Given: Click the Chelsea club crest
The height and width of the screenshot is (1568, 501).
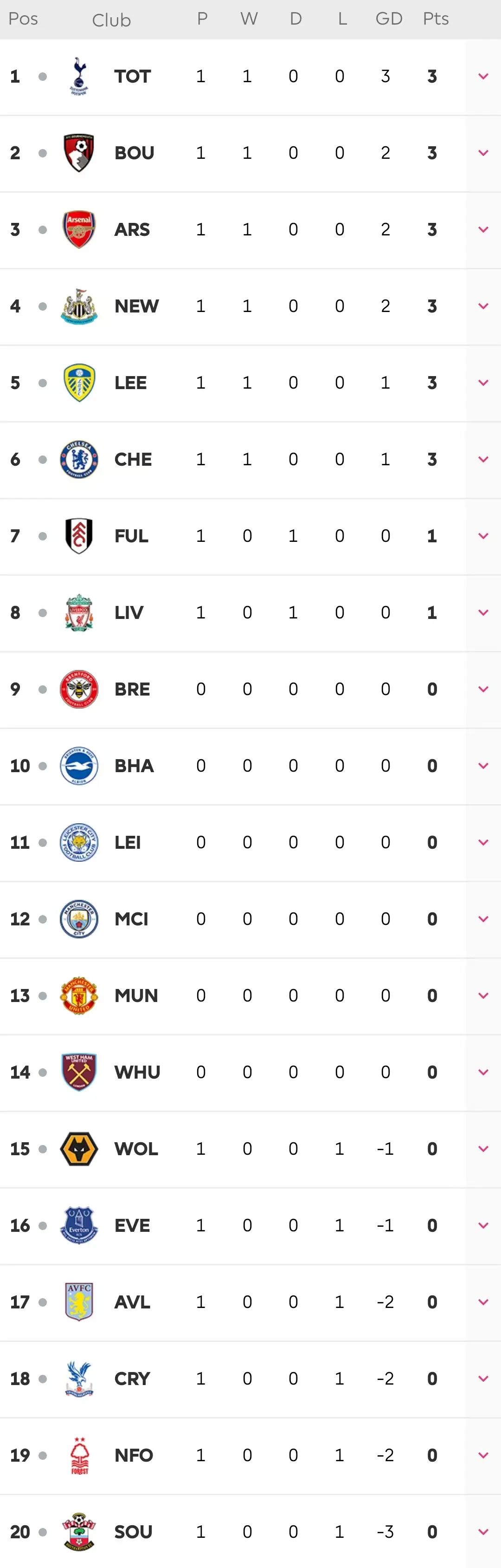Looking at the screenshot, I should click(79, 460).
